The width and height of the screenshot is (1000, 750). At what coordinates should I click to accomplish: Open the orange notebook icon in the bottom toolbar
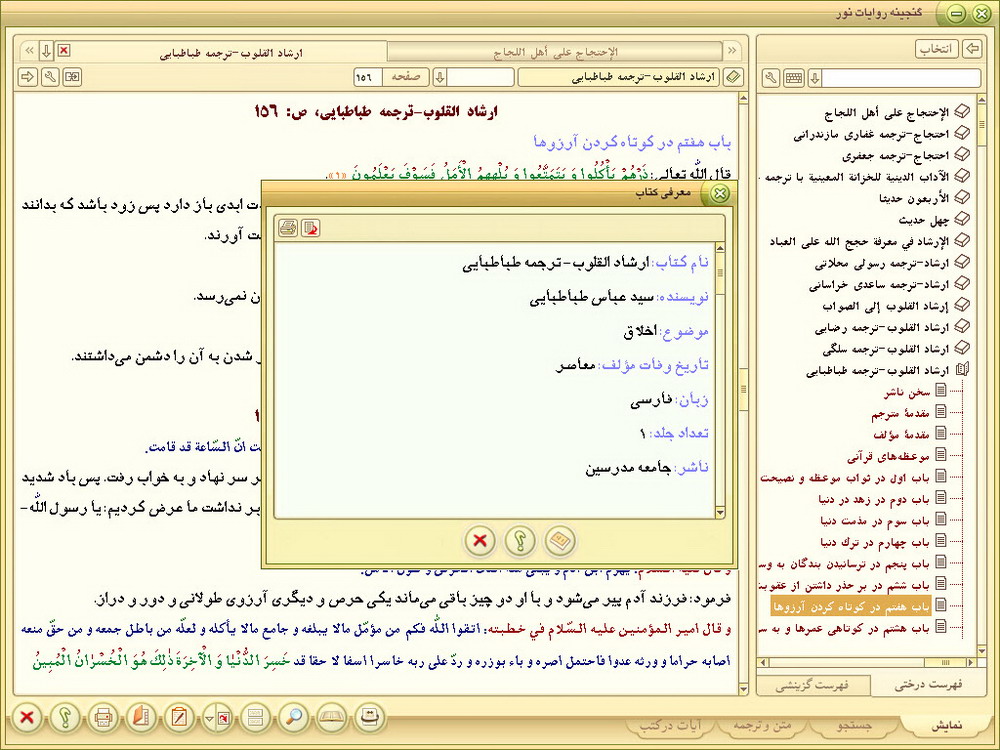pyautogui.click(x=140, y=718)
